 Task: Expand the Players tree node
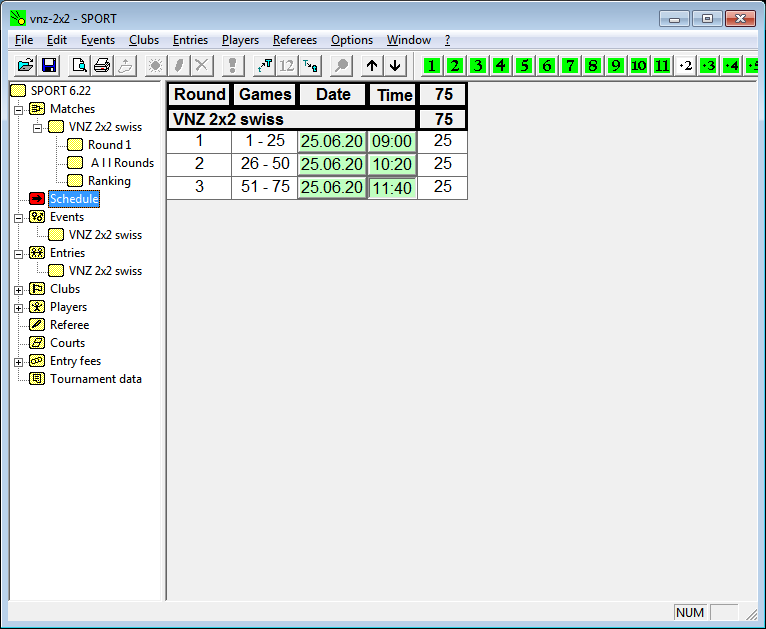[x=19, y=307]
